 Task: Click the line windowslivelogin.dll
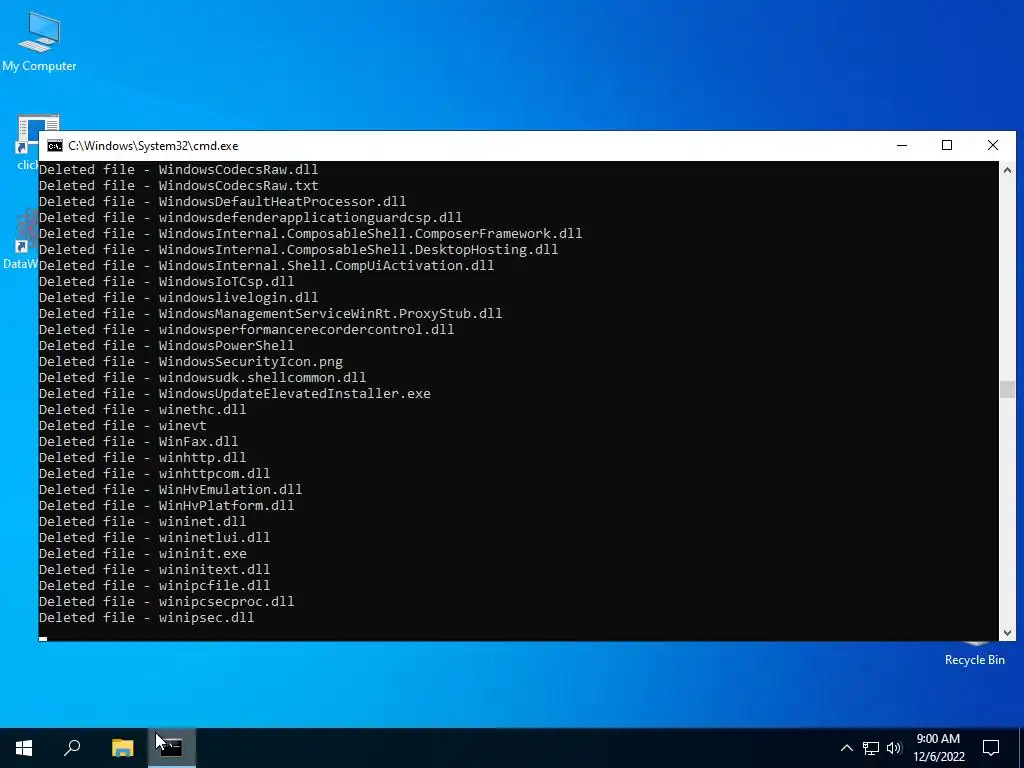point(178,297)
